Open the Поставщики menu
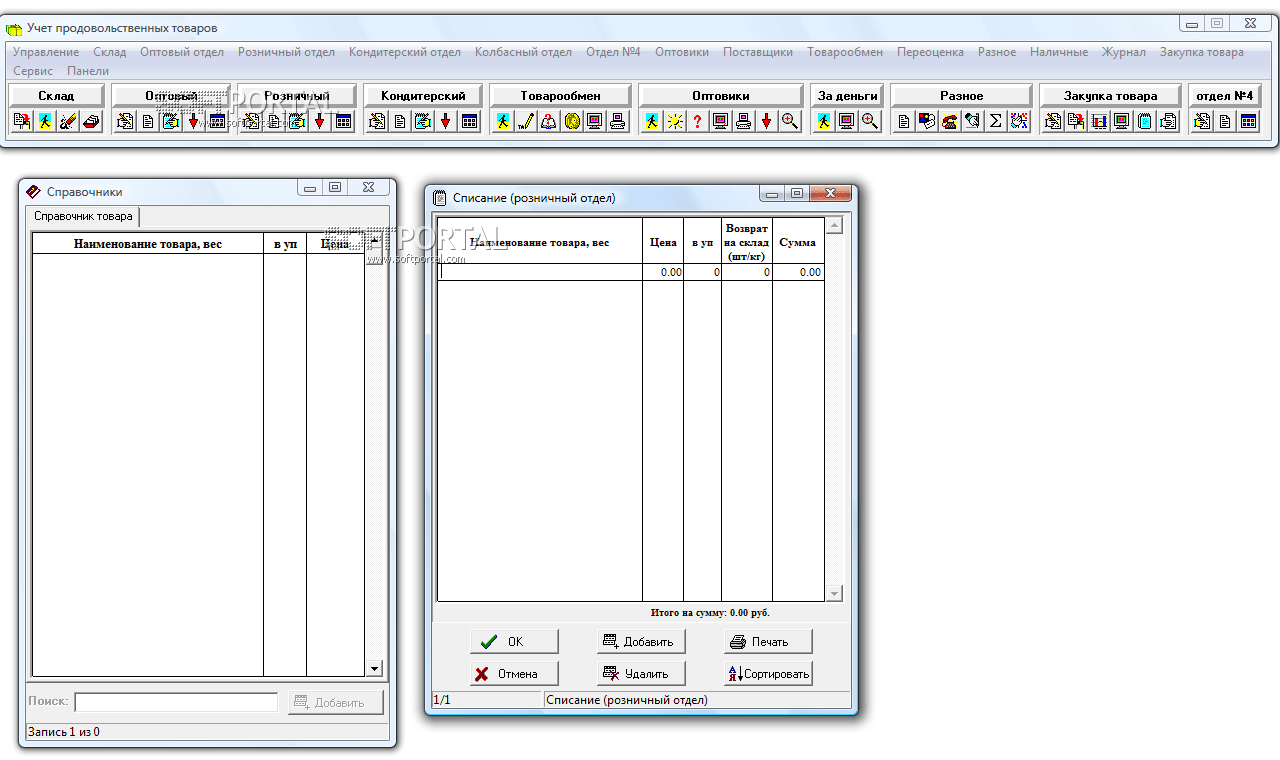The height and width of the screenshot is (760, 1280). coord(758,52)
